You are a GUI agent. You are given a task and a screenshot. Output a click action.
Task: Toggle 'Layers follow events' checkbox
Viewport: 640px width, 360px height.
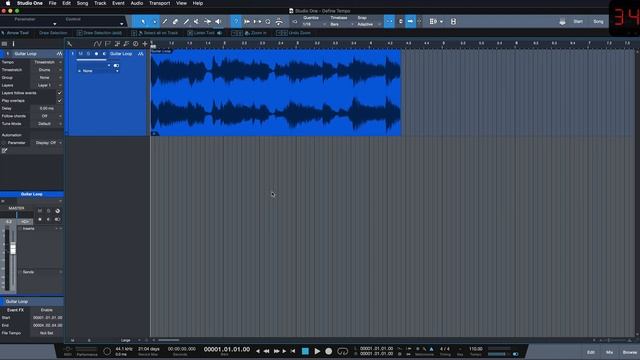pos(60,93)
